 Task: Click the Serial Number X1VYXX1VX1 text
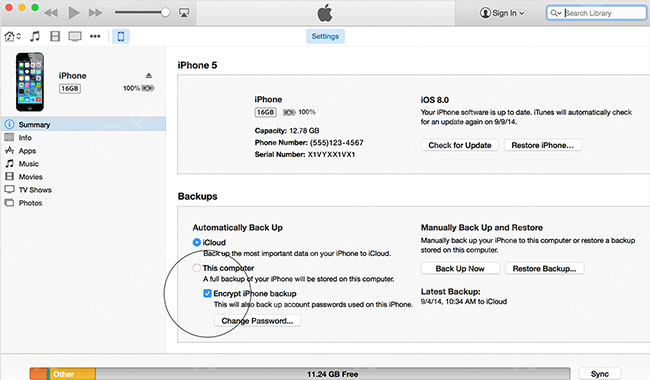point(305,155)
